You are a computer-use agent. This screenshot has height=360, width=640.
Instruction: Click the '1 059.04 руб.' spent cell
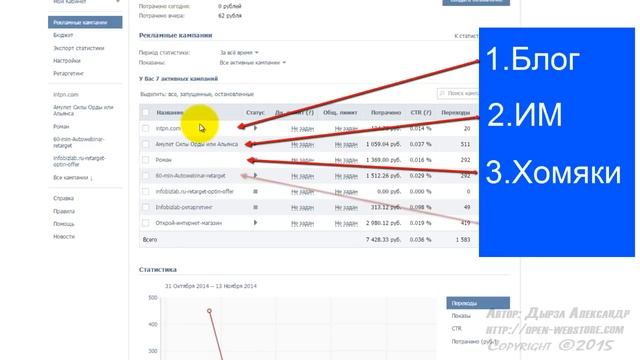(x=383, y=144)
